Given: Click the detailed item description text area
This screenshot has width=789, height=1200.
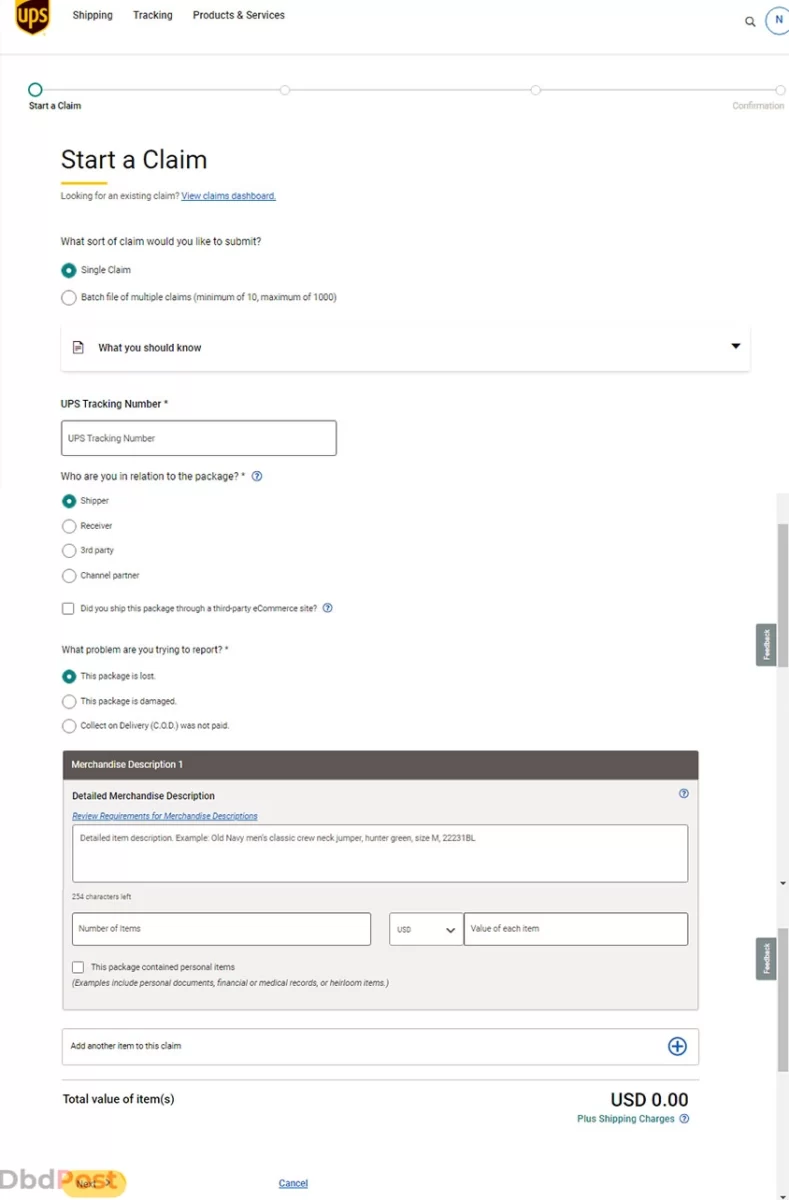Looking at the screenshot, I should click(x=380, y=853).
